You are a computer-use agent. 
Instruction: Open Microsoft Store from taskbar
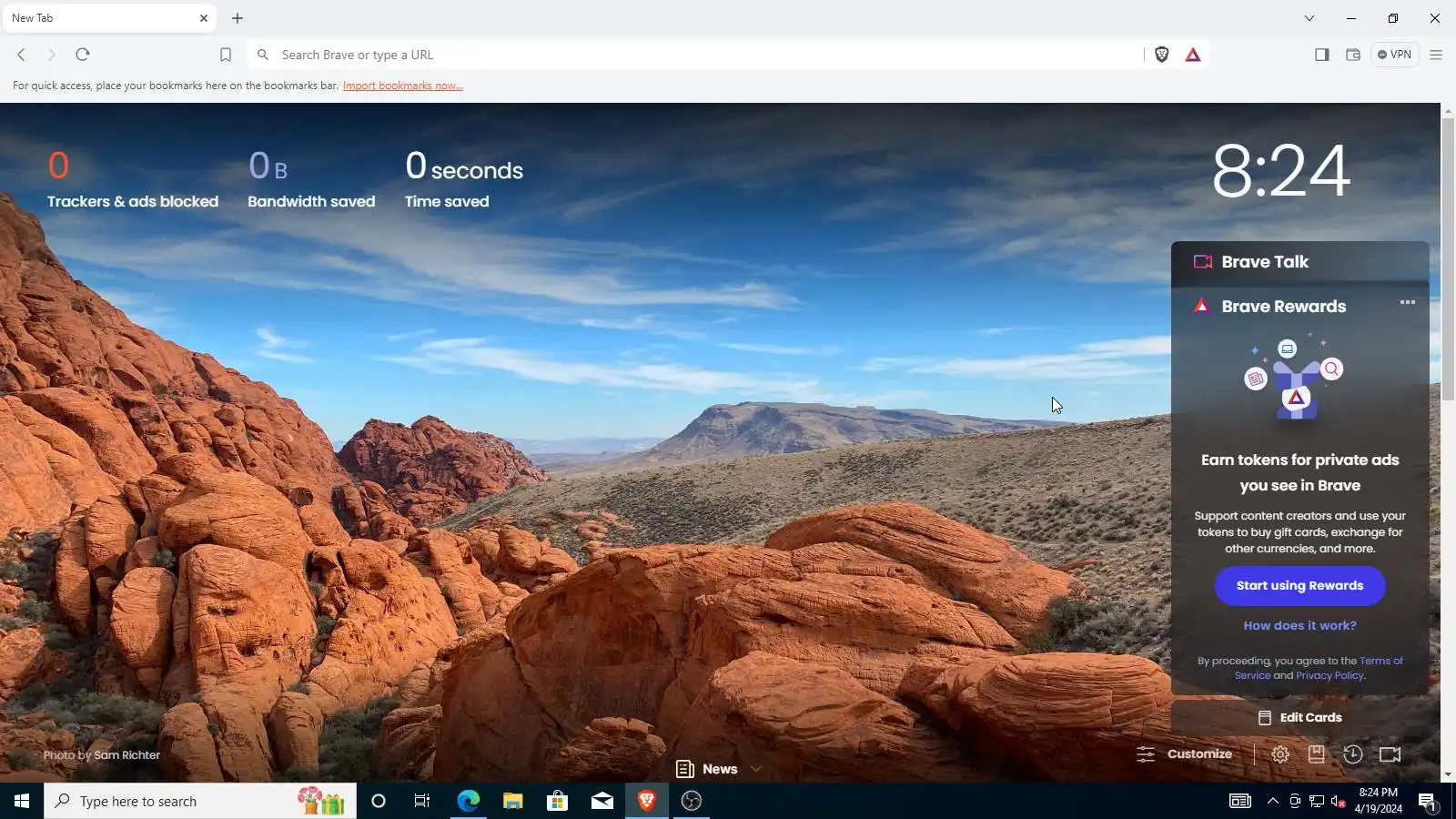pos(557,801)
